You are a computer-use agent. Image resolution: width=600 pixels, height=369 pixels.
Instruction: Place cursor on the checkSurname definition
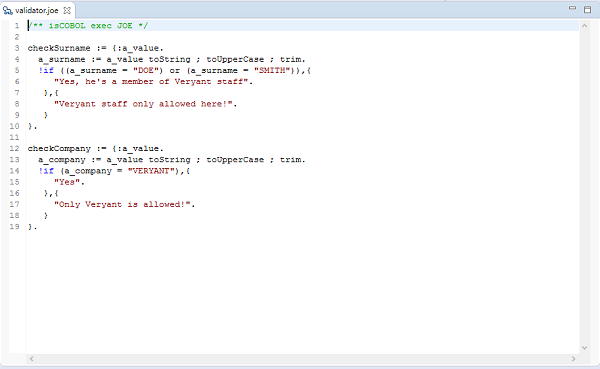point(59,48)
